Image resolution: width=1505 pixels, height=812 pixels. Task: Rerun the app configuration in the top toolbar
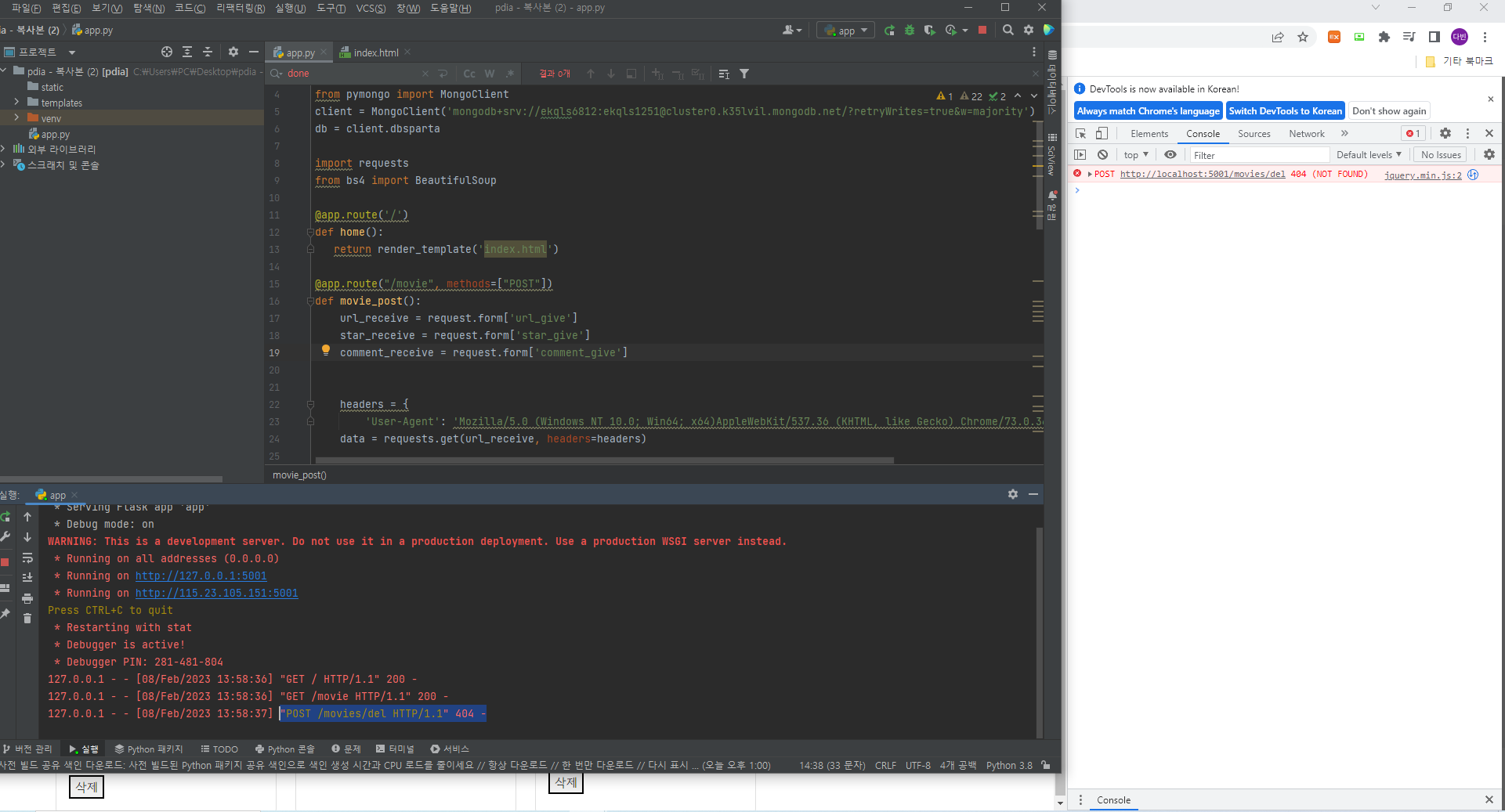[889, 31]
